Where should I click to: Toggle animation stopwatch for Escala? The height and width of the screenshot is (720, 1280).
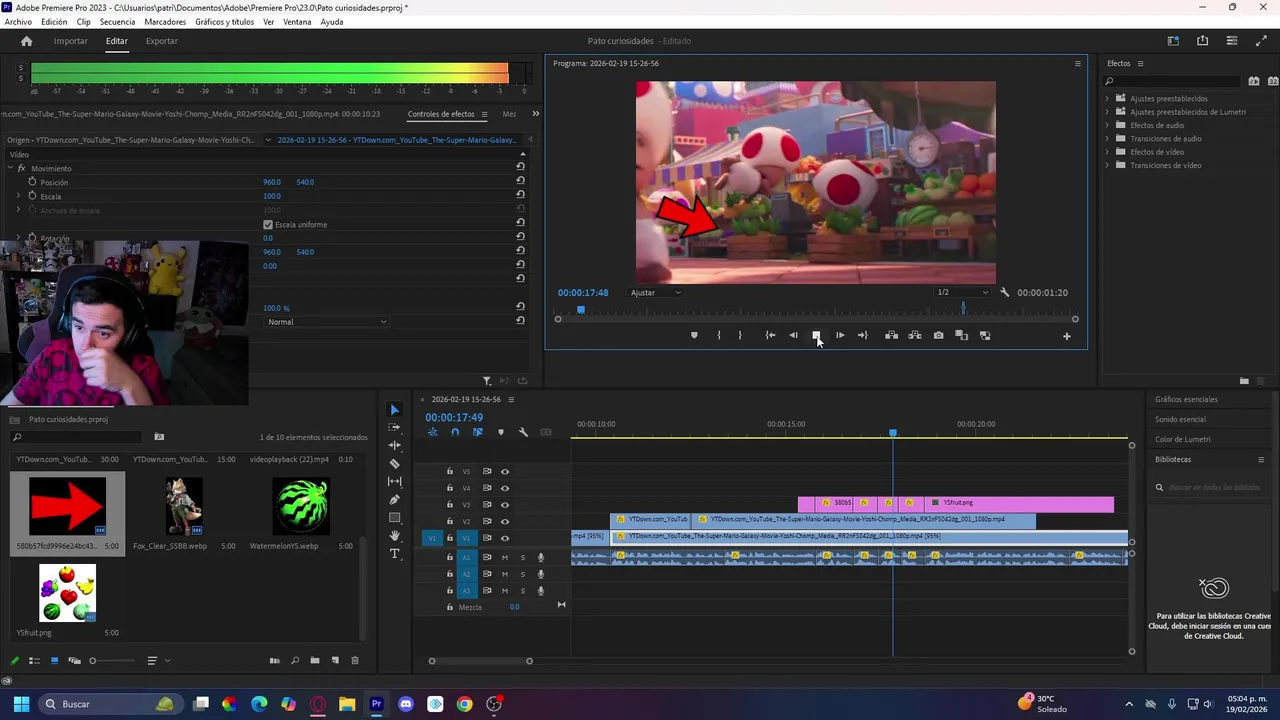pyautogui.click(x=32, y=196)
